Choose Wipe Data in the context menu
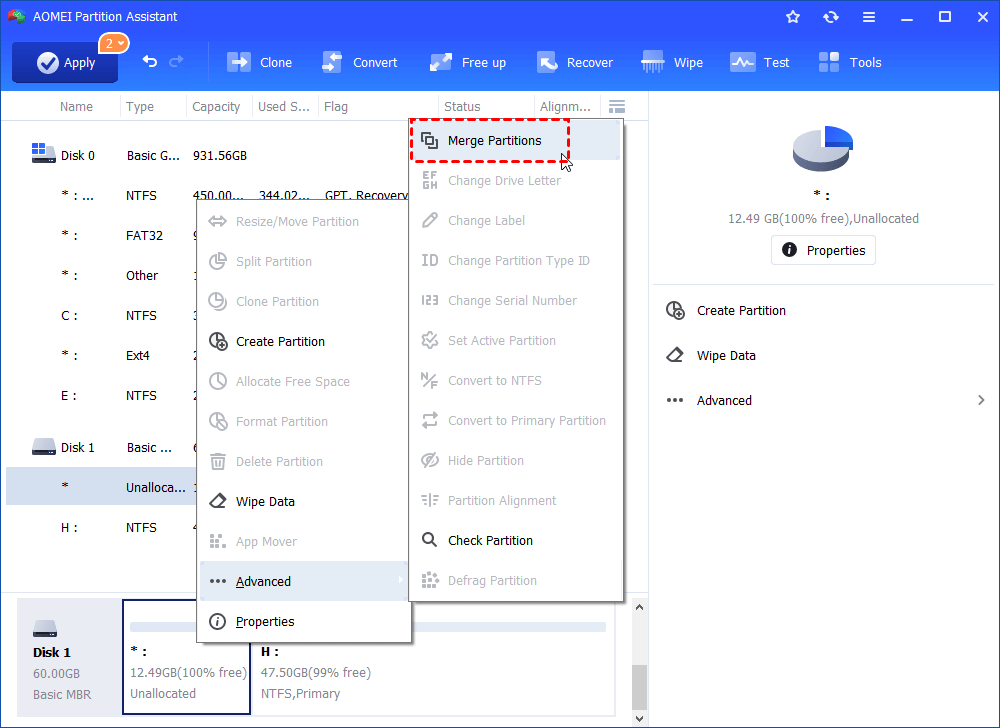Screen dimensions: 1000x728 pyautogui.click(x=304, y=502)
